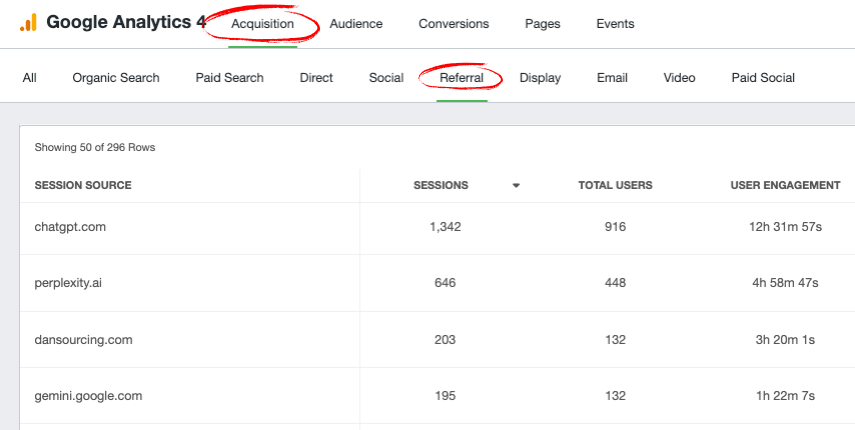Click the Session Source column header
This screenshot has width=855, height=430.
pyautogui.click(x=83, y=185)
